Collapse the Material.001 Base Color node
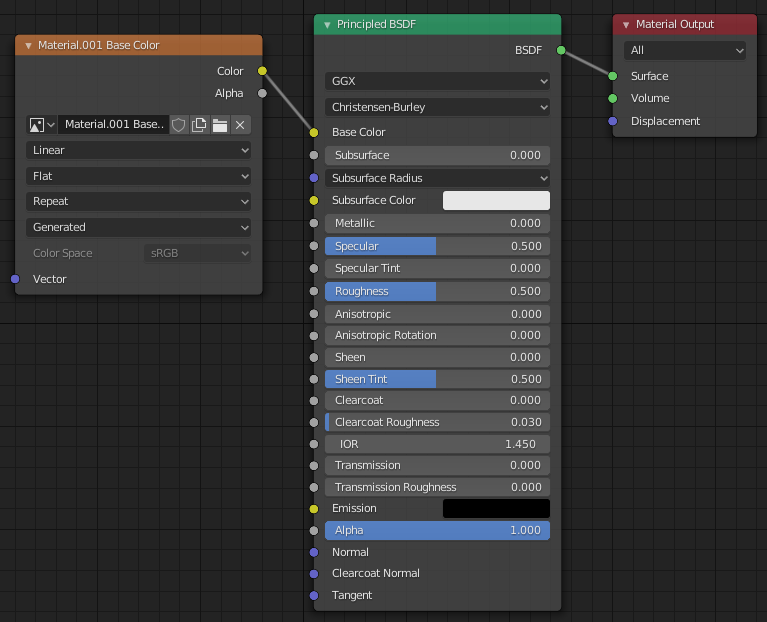Viewport: 767px width, 622px height. tap(28, 45)
